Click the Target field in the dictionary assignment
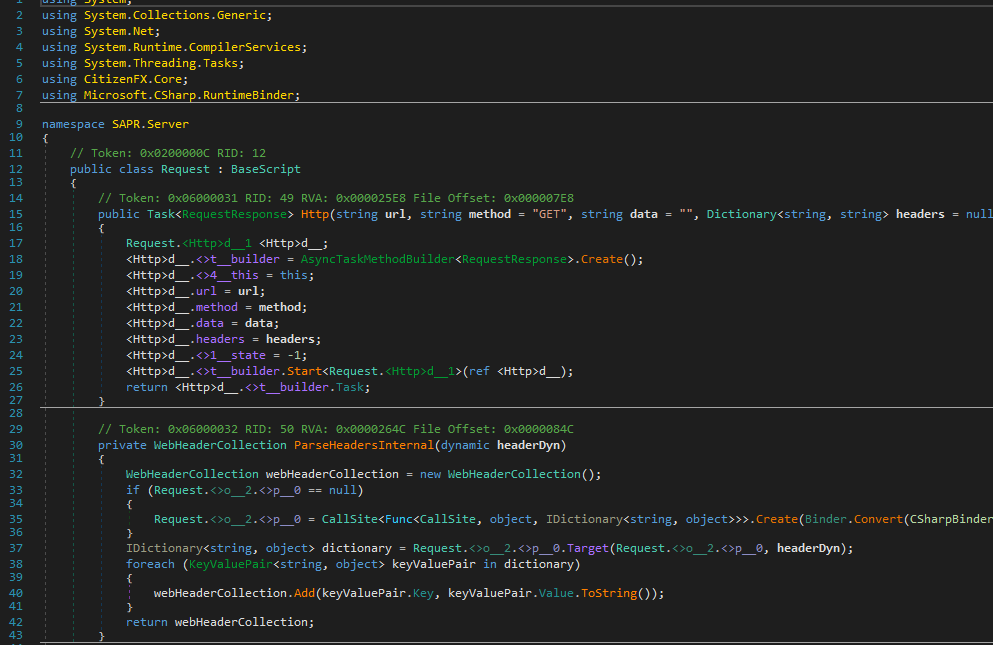Screen dimensions: 993x645 587,548
